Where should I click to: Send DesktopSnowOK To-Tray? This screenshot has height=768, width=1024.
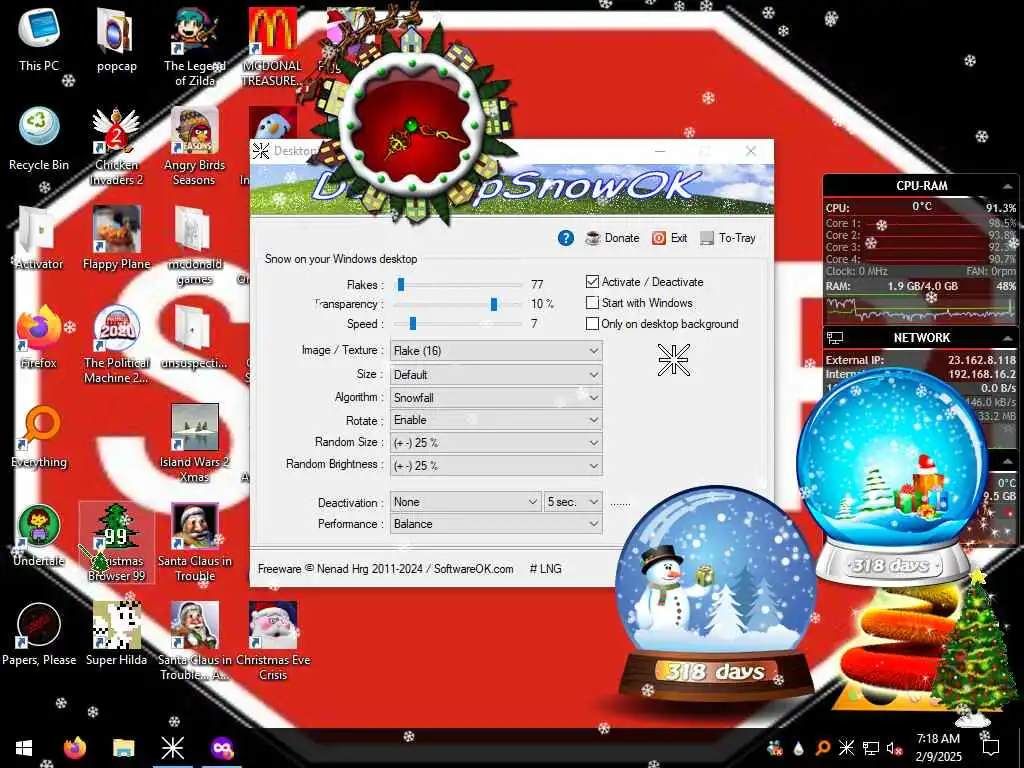tap(728, 238)
